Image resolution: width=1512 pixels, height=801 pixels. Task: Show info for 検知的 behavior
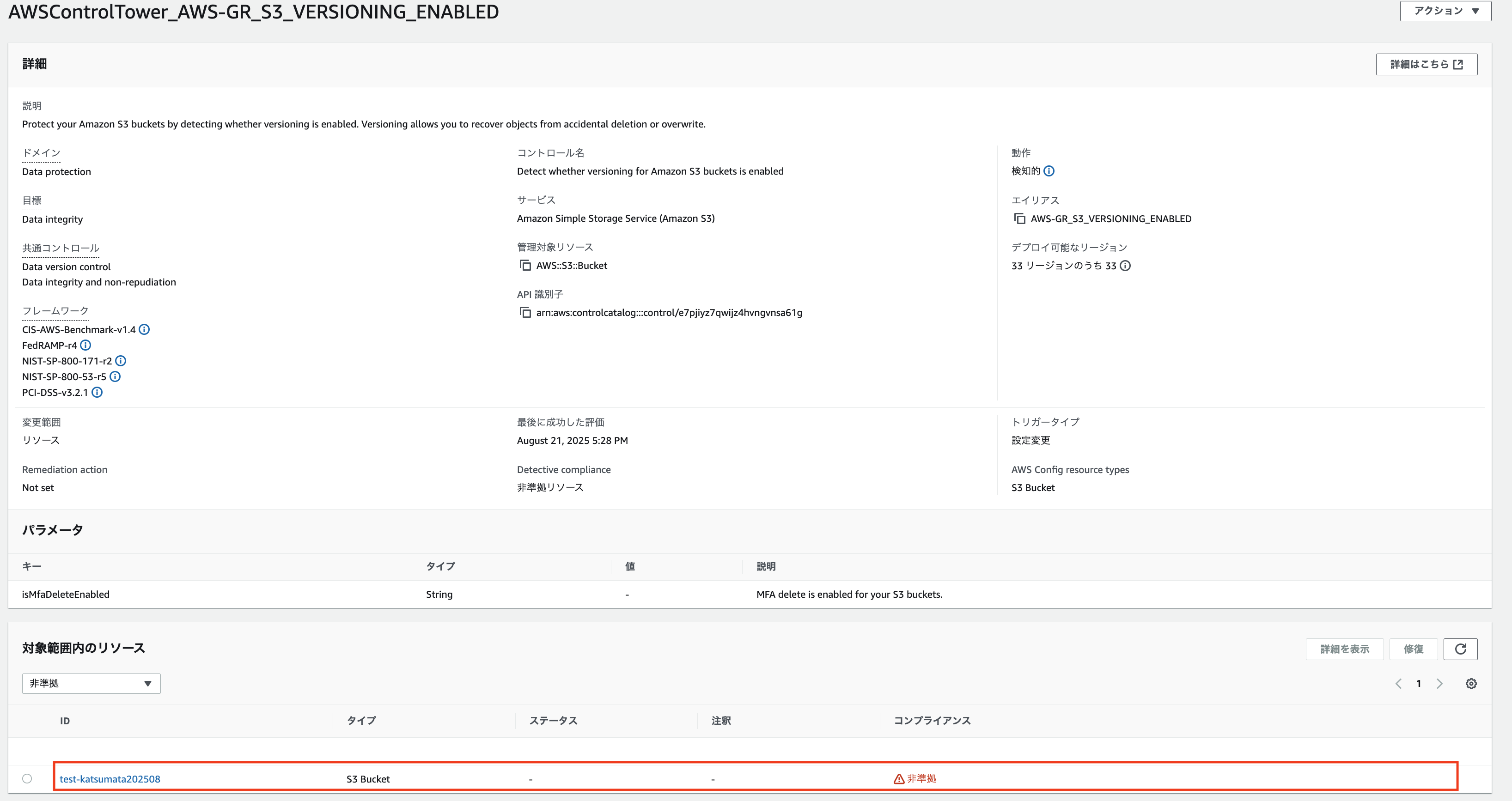[1049, 171]
